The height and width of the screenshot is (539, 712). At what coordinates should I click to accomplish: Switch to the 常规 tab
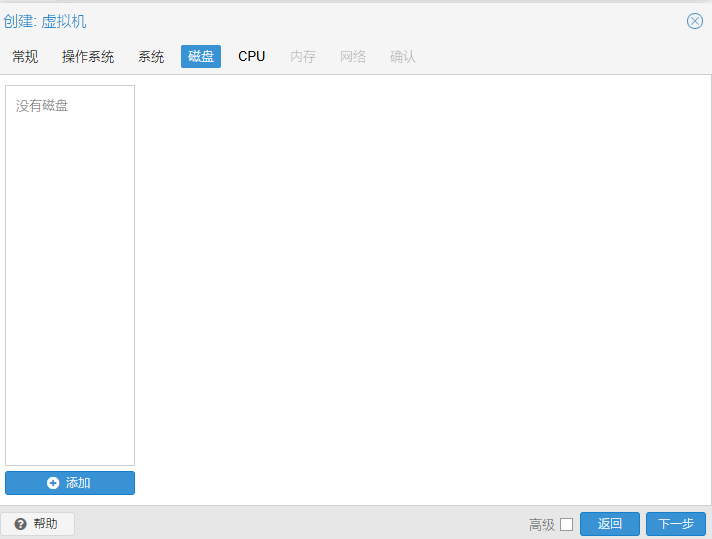(x=25, y=56)
